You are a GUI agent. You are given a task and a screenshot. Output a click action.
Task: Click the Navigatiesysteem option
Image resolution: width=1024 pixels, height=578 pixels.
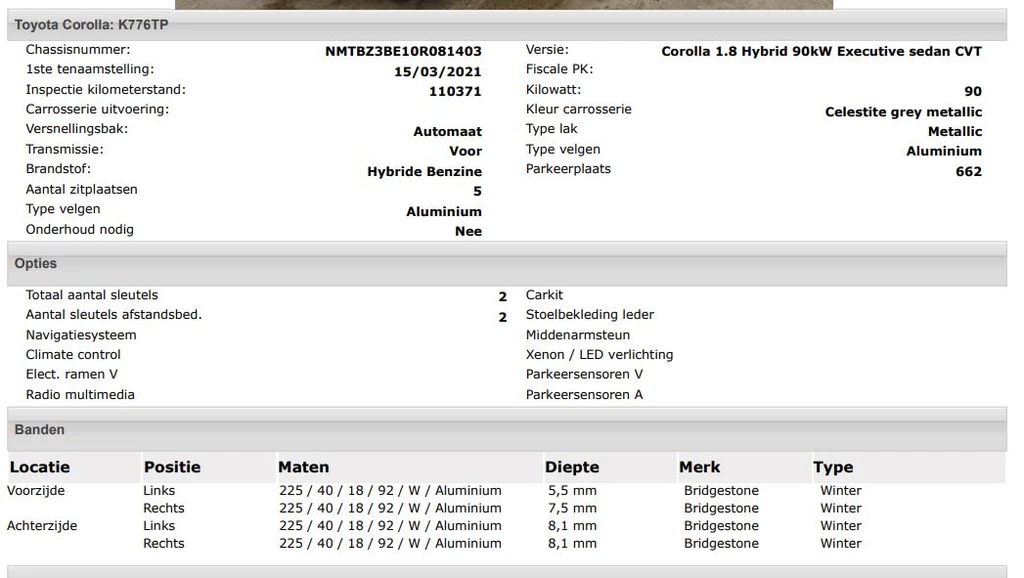81,335
